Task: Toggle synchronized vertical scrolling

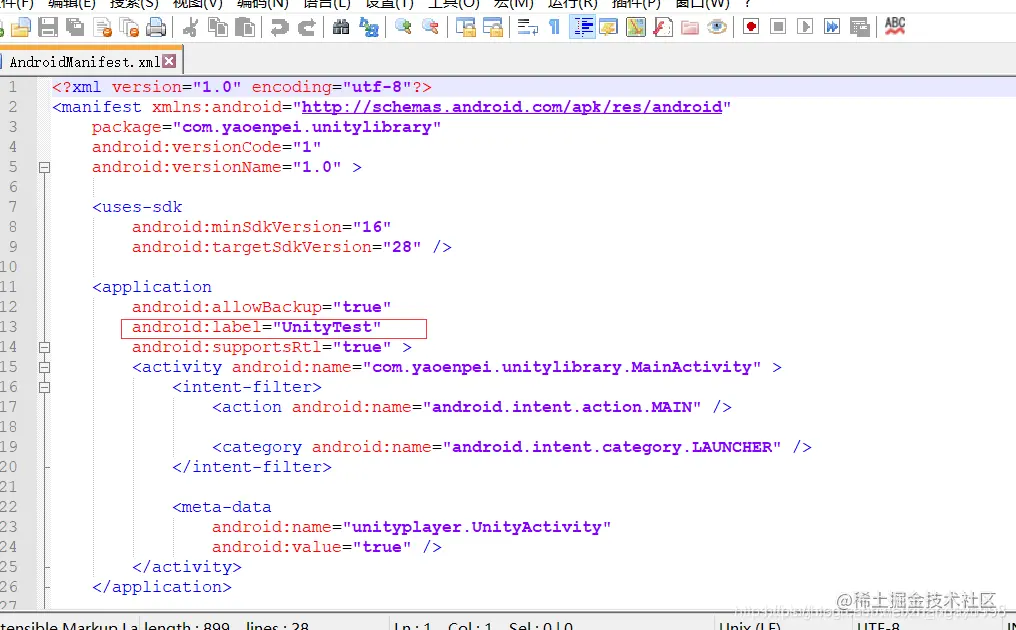Action: tap(465, 27)
